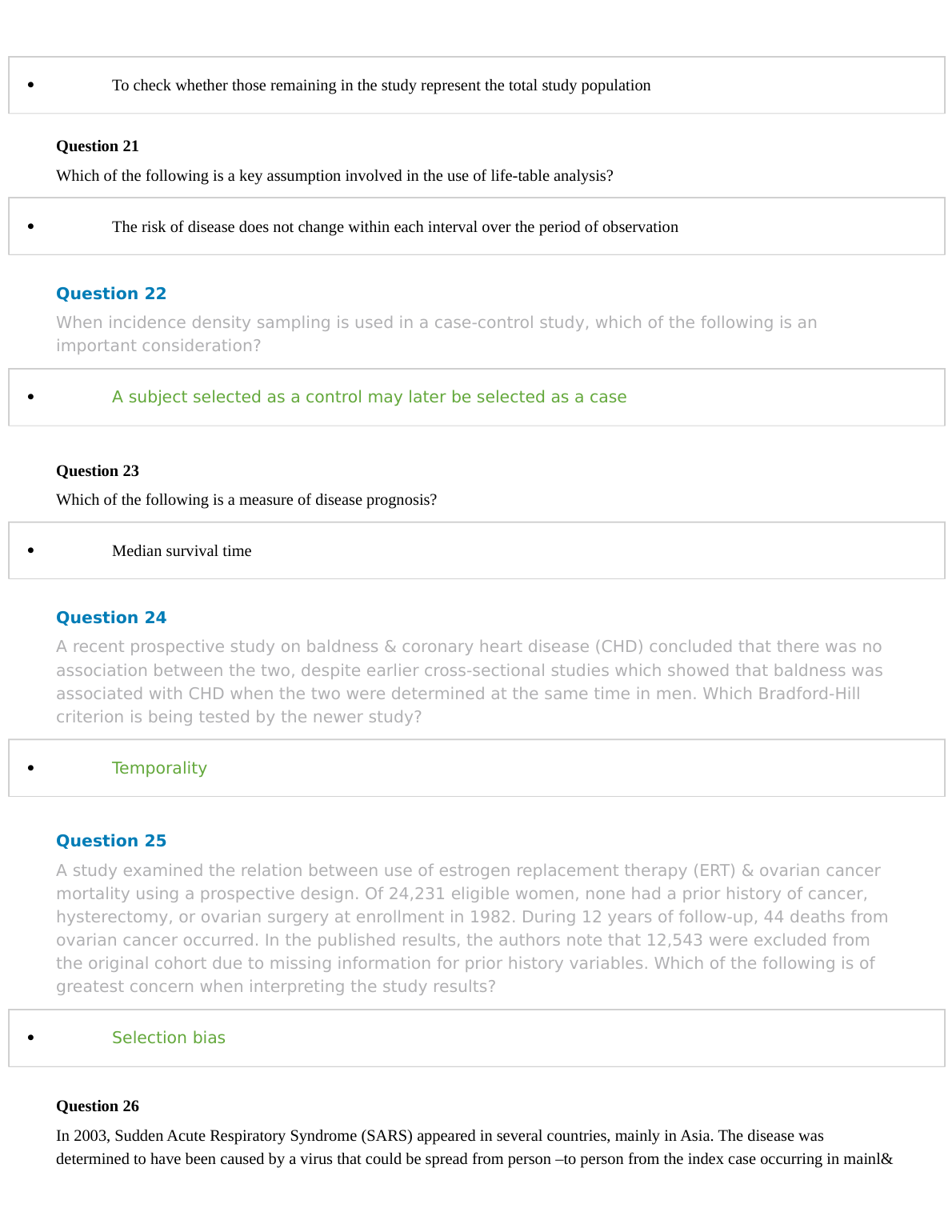The image size is (952, 1232).
Task: Click the bullet beside "Temporality"
Action: pyautogui.click(x=30, y=768)
